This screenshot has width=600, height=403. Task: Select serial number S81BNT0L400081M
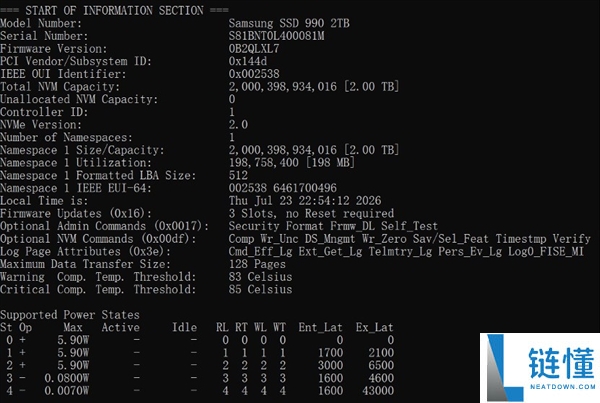tap(276, 36)
